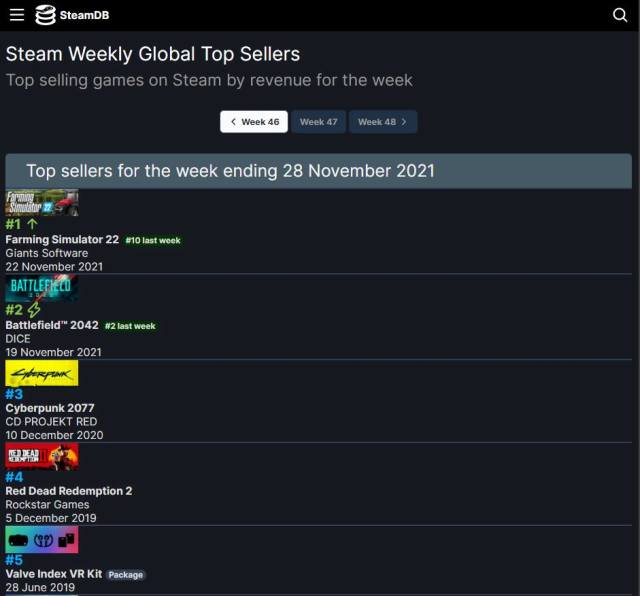This screenshot has height=596, width=640.
Task: Select the Week 47 tab
Action: point(318,122)
